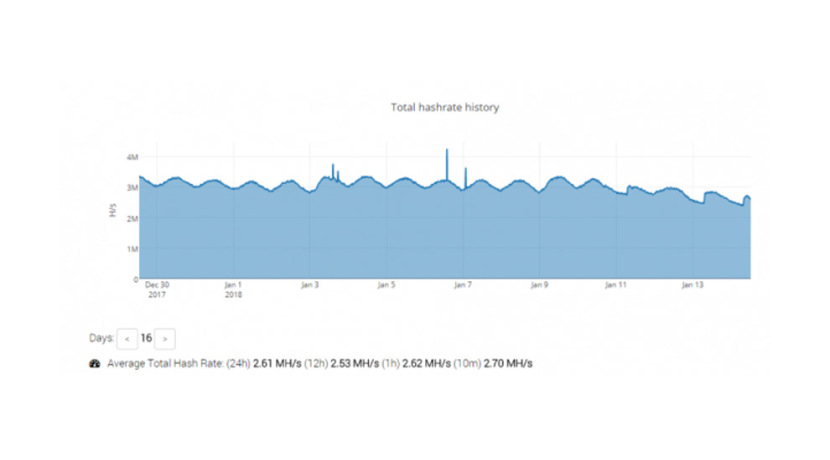Click the Dec 30 2017 x-axis label
The image size is (830, 460).
[x=157, y=290]
